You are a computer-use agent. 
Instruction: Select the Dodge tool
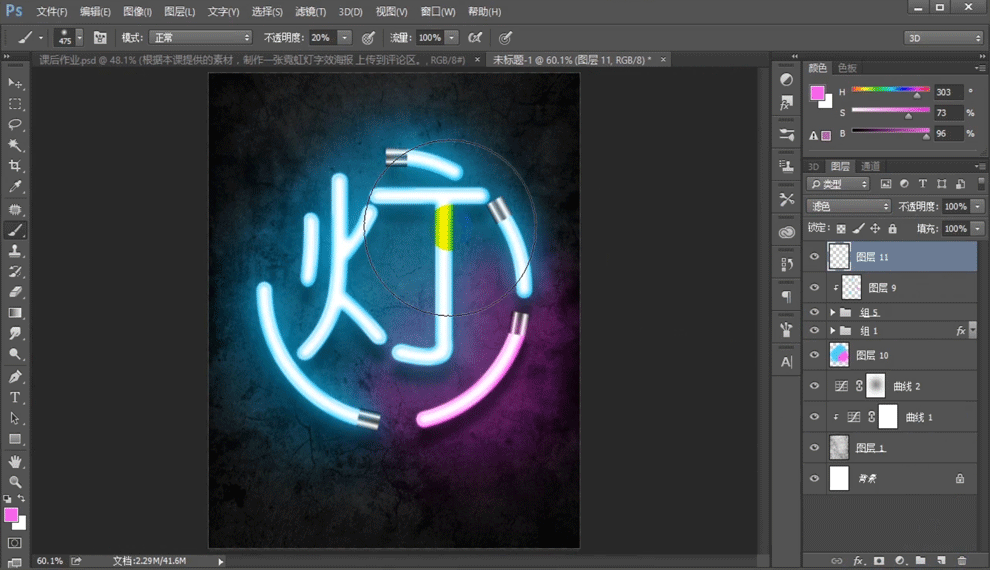click(15, 354)
